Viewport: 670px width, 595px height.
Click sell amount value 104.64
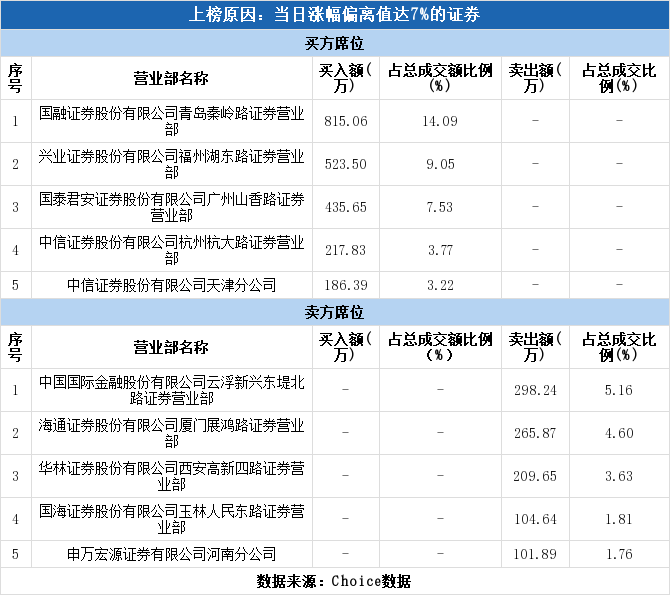pos(535,519)
